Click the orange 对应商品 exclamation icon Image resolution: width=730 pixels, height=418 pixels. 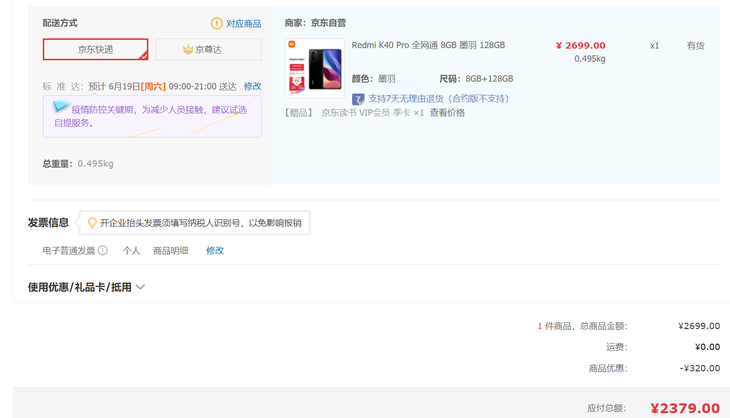coord(217,23)
